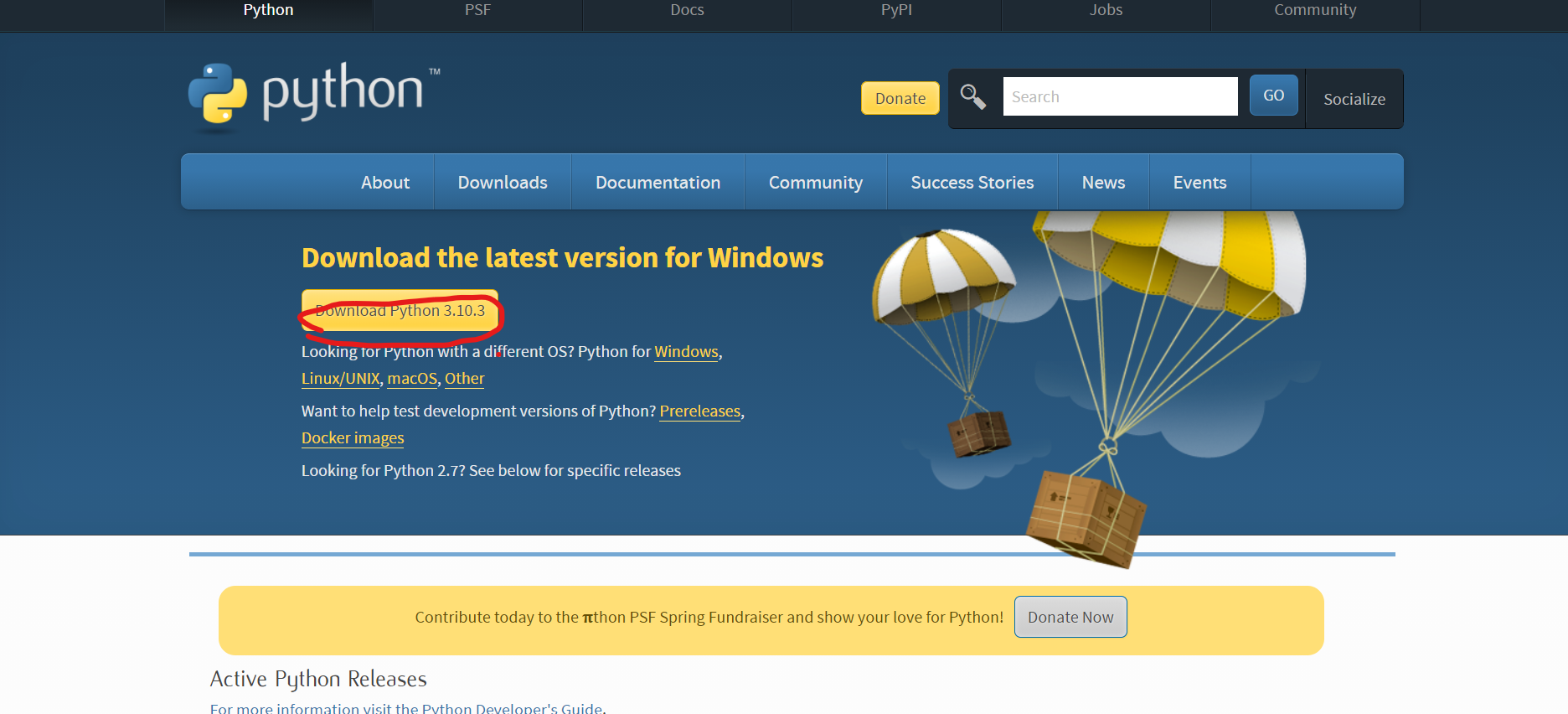
Task: Open the Prereleases link
Action: coord(699,411)
